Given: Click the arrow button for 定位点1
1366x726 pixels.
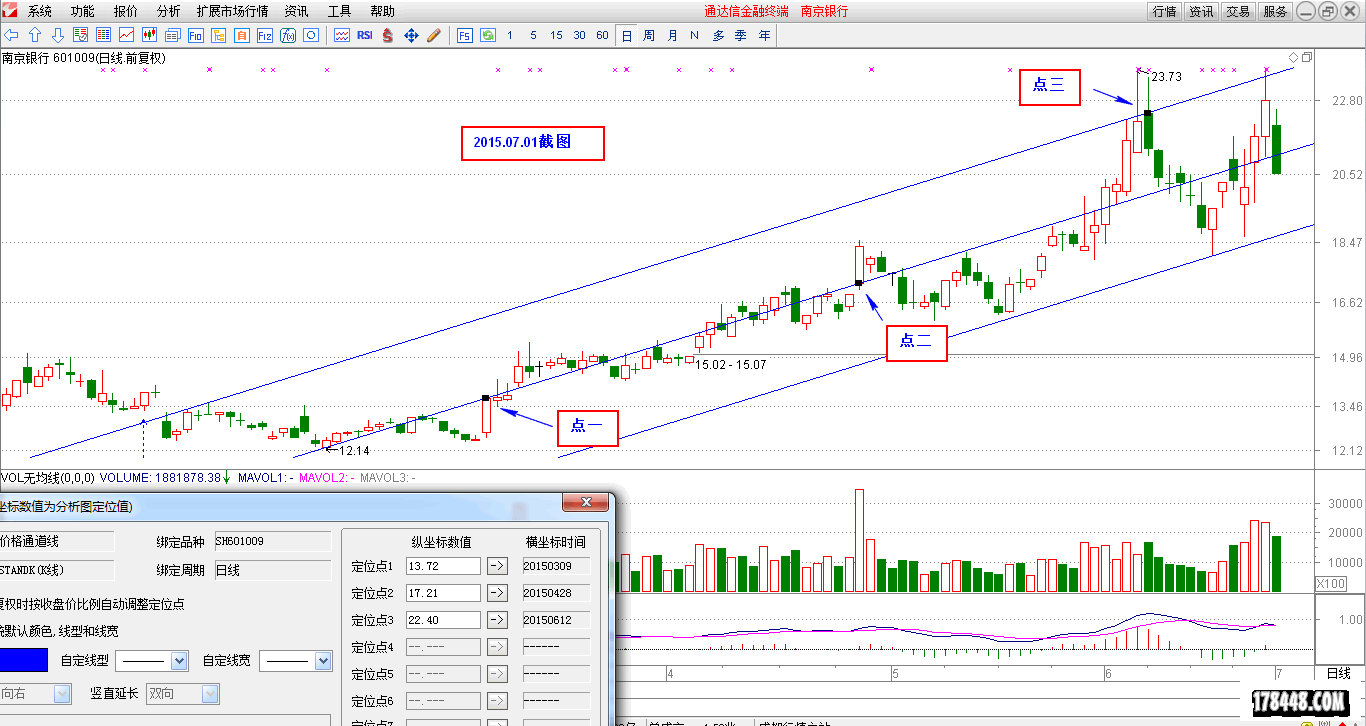Looking at the screenshot, I should point(497,566).
